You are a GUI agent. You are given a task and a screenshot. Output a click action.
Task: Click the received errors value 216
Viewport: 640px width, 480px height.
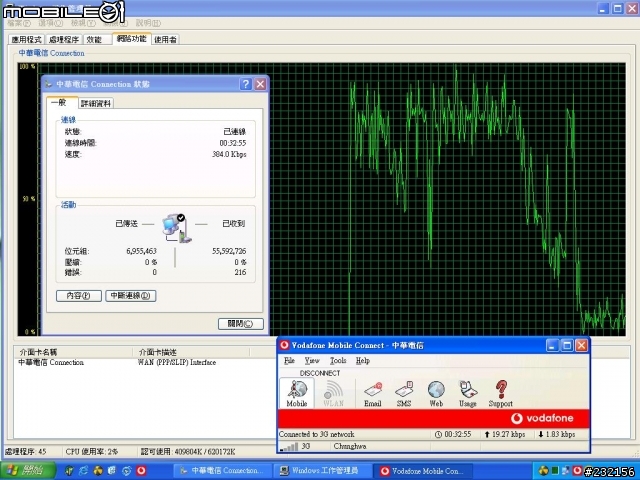(240, 272)
